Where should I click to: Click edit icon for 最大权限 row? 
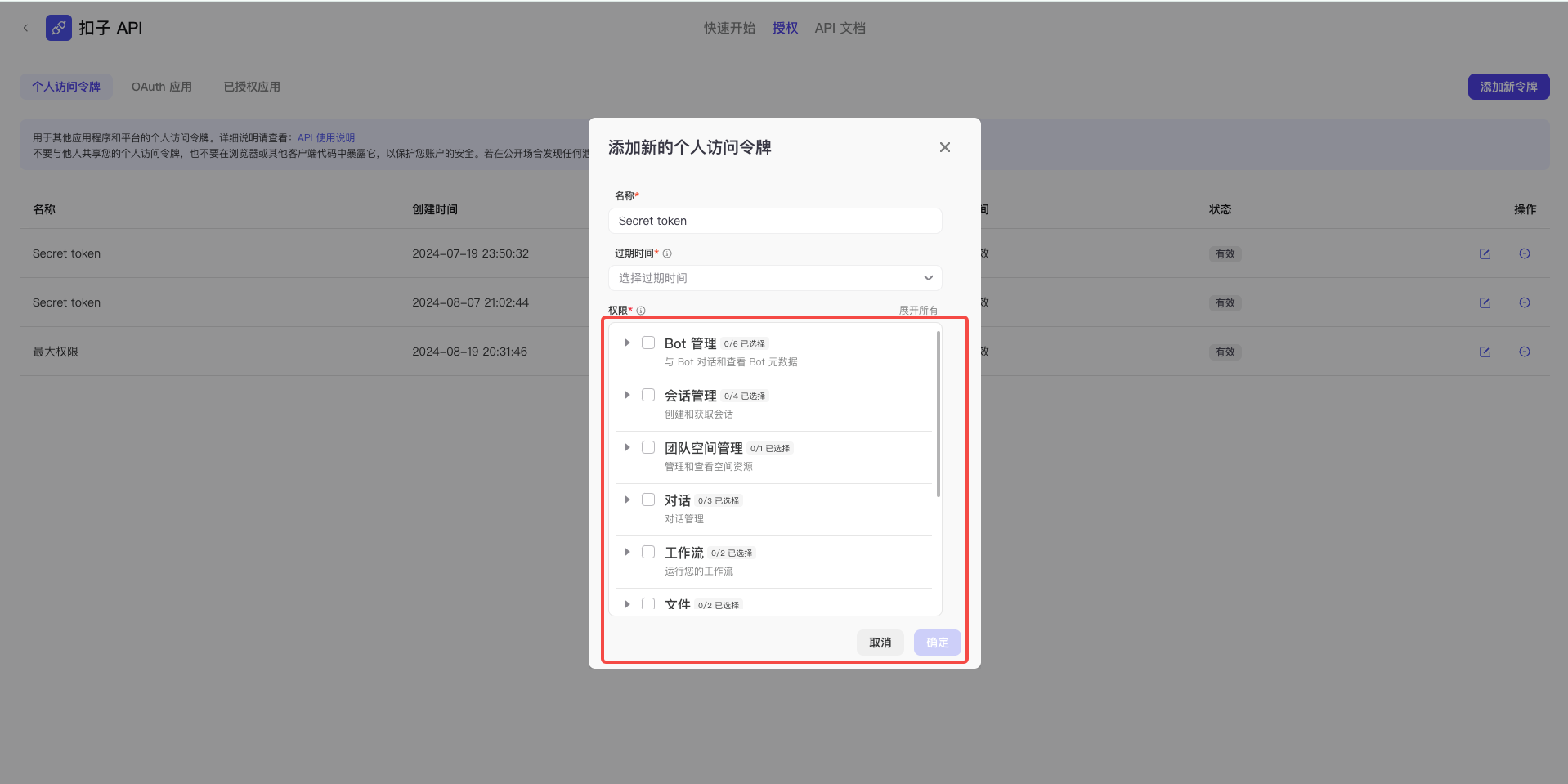(x=1485, y=352)
